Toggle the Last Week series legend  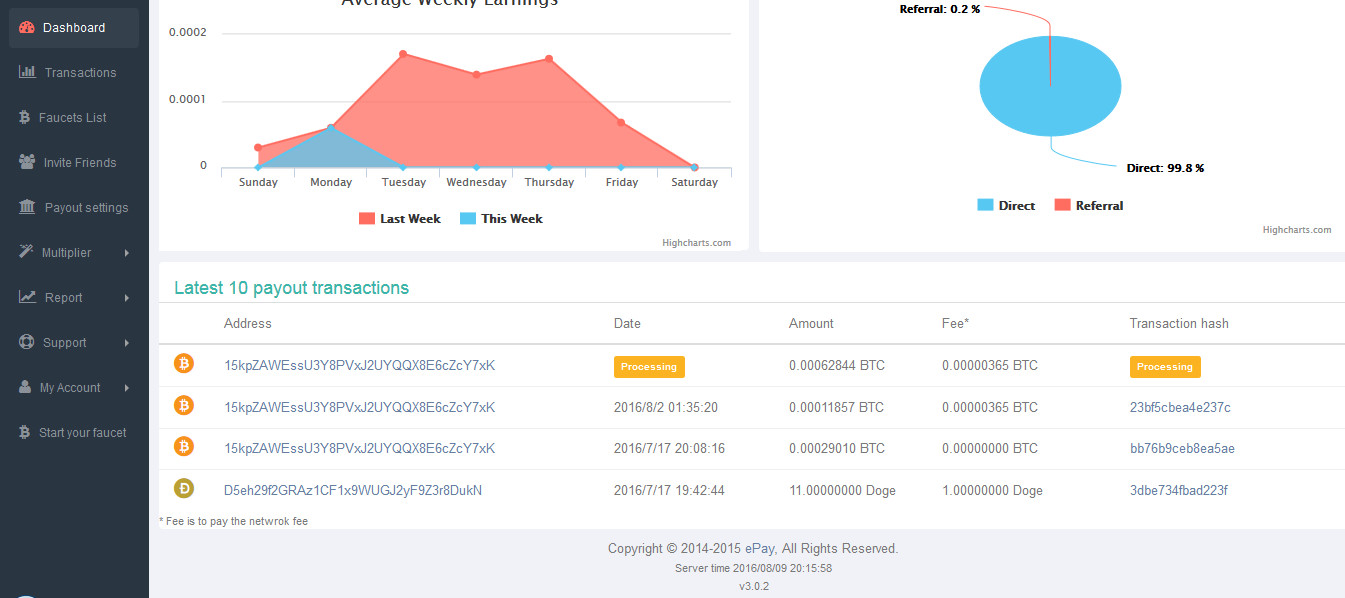400,219
